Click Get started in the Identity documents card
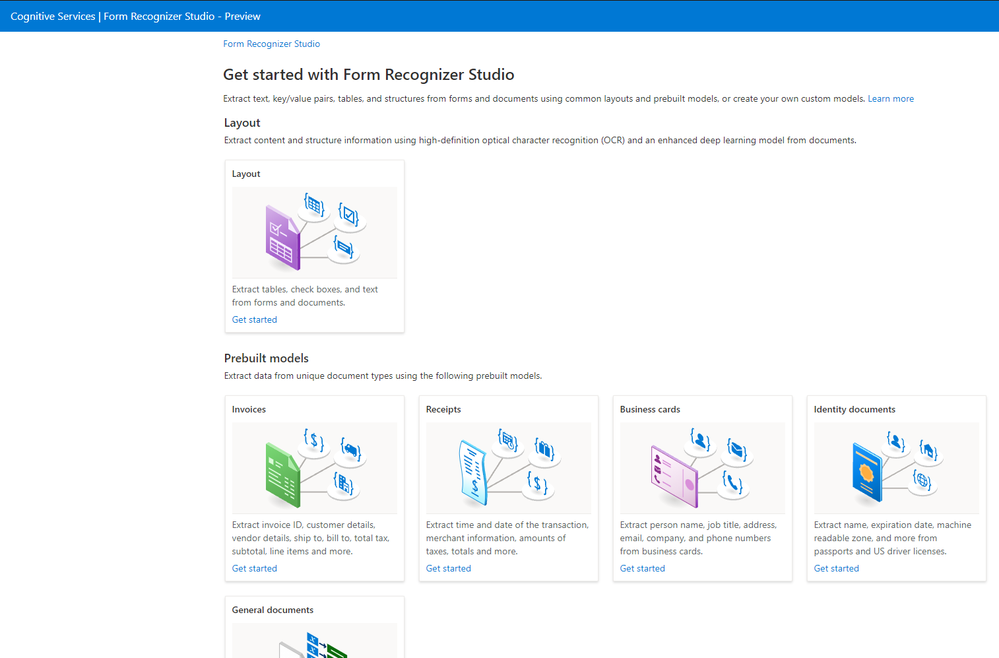 tap(836, 568)
